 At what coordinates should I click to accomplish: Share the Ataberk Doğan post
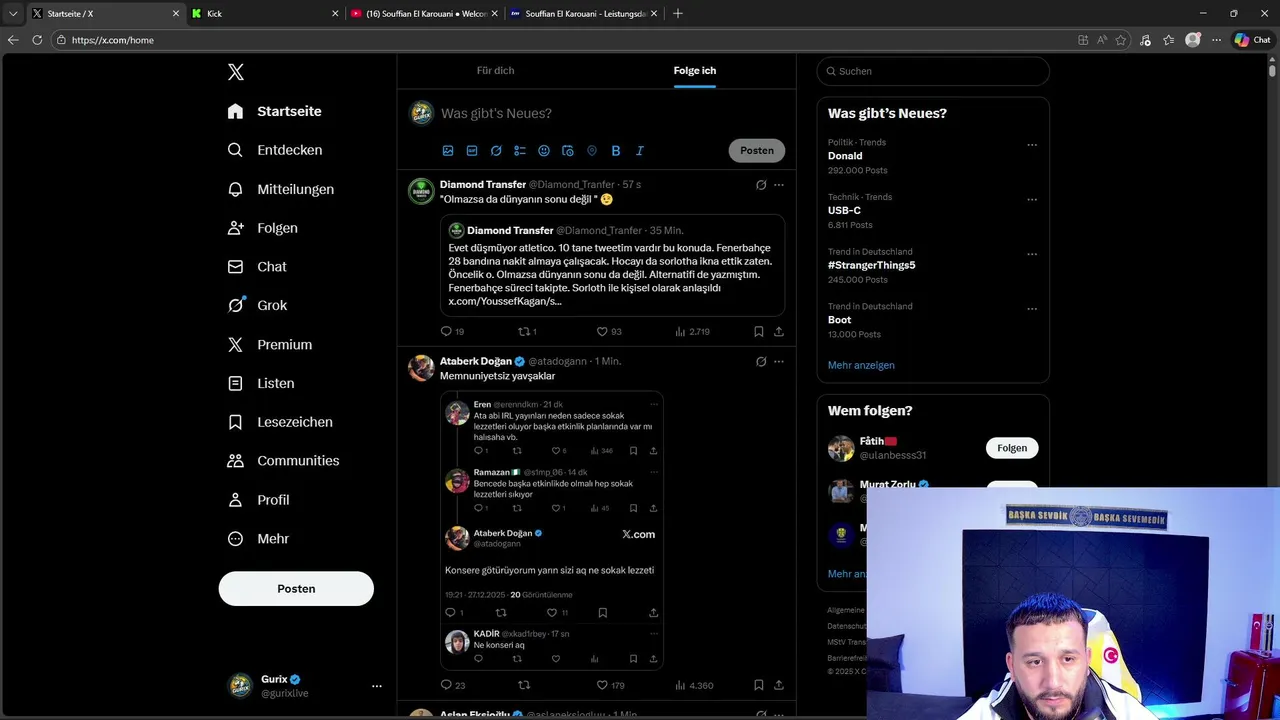779,685
